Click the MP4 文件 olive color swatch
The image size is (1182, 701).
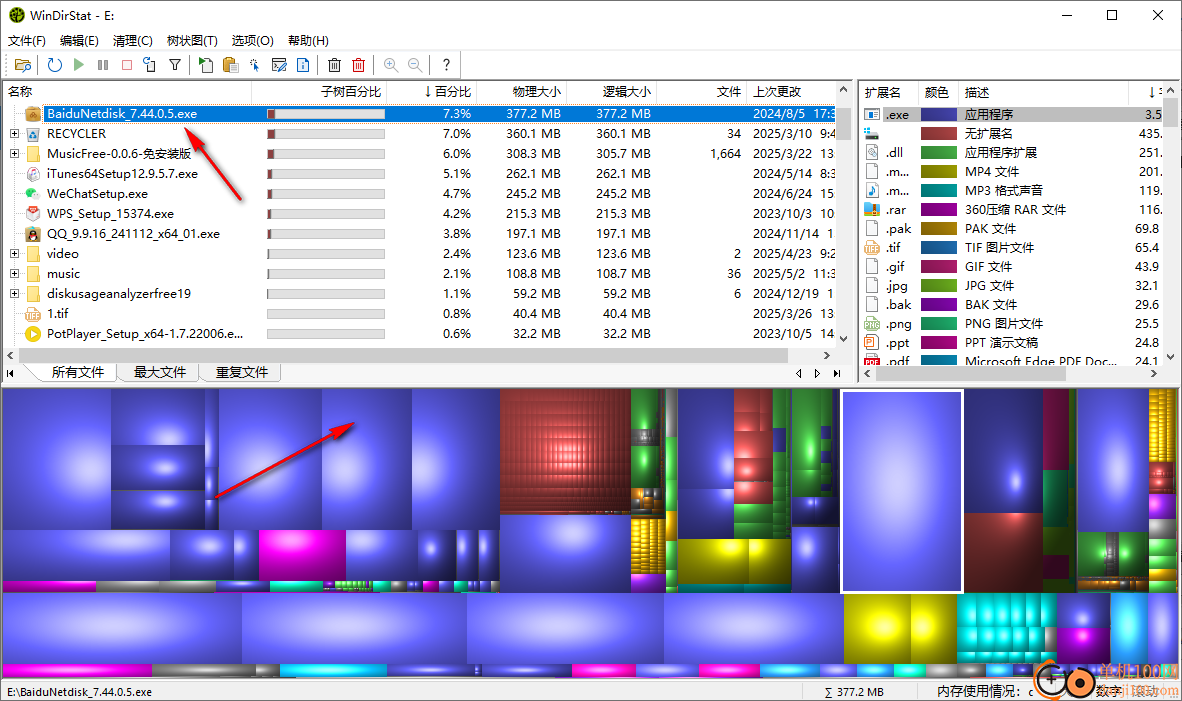939,172
